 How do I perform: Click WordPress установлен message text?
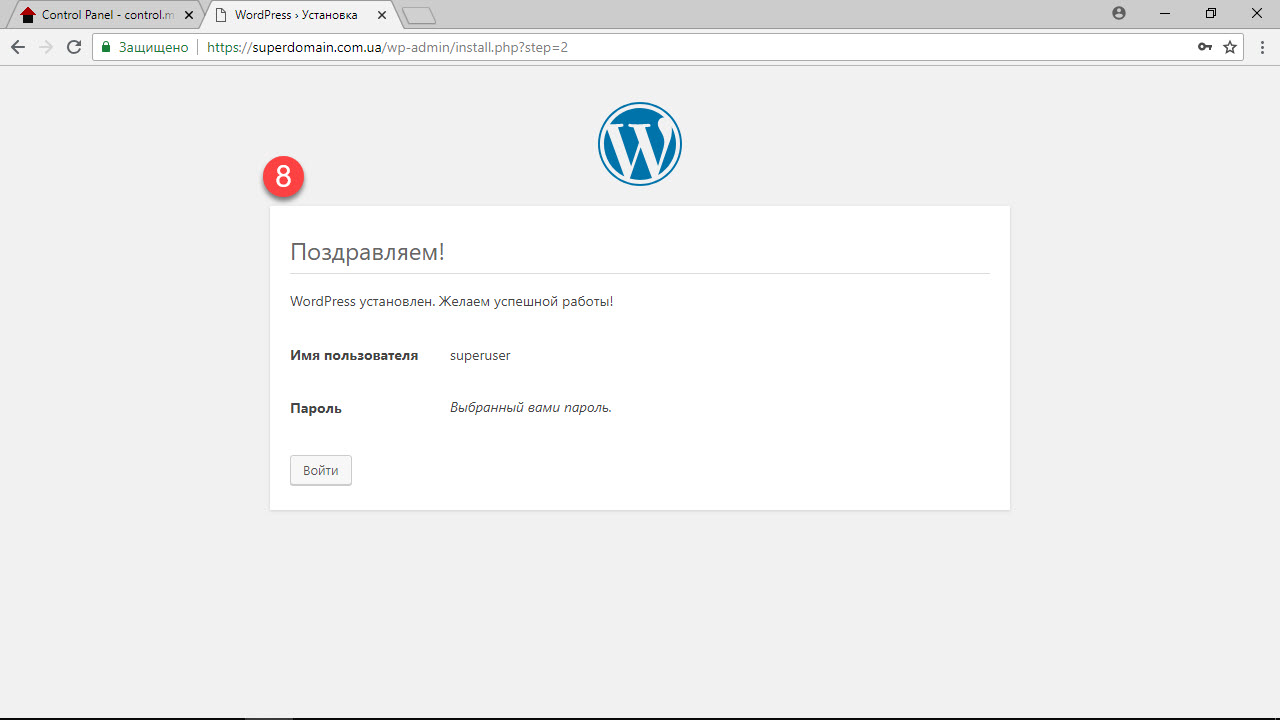(451, 301)
